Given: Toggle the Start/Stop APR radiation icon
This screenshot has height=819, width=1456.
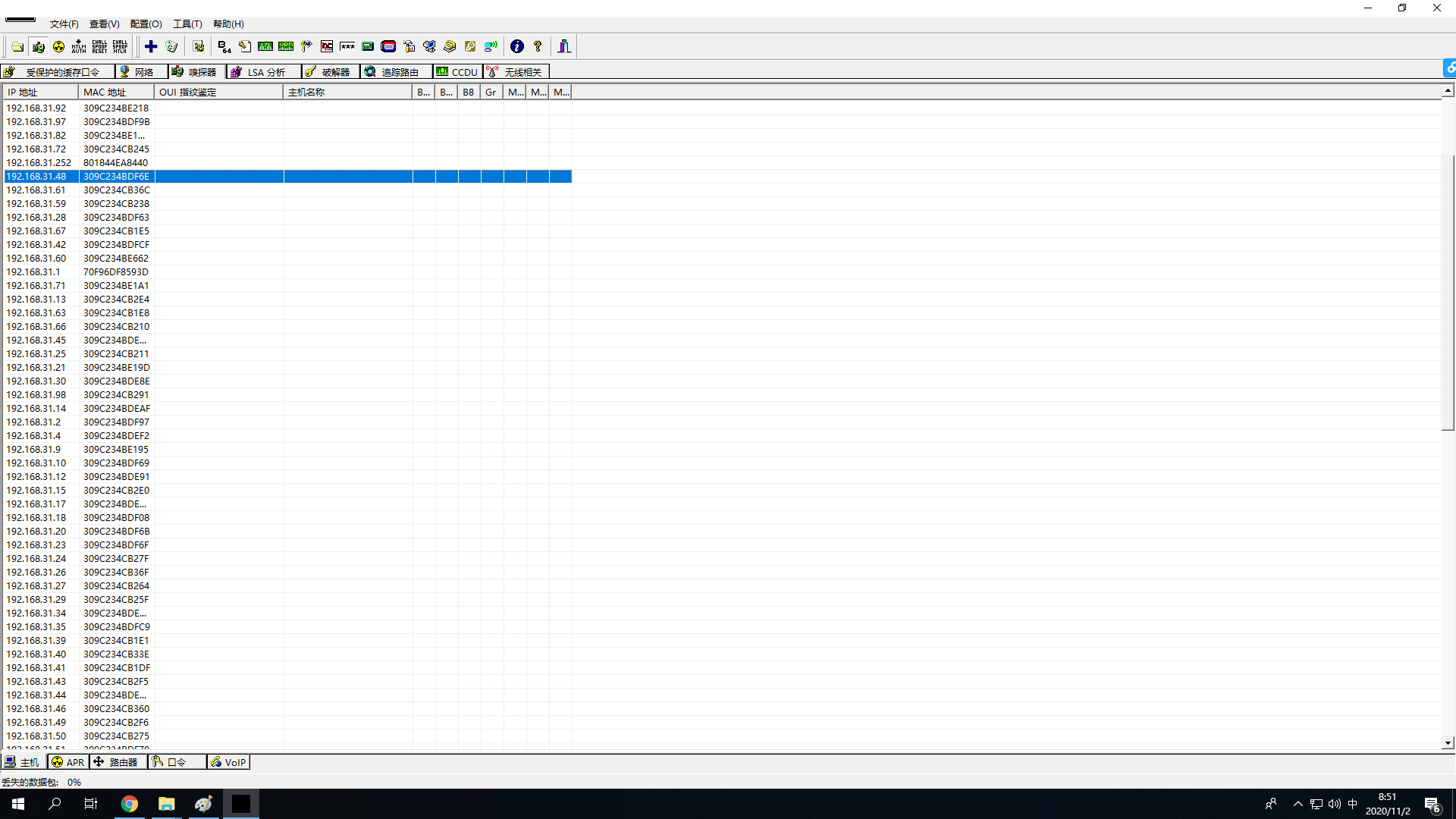Looking at the screenshot, I should [59, 47].
